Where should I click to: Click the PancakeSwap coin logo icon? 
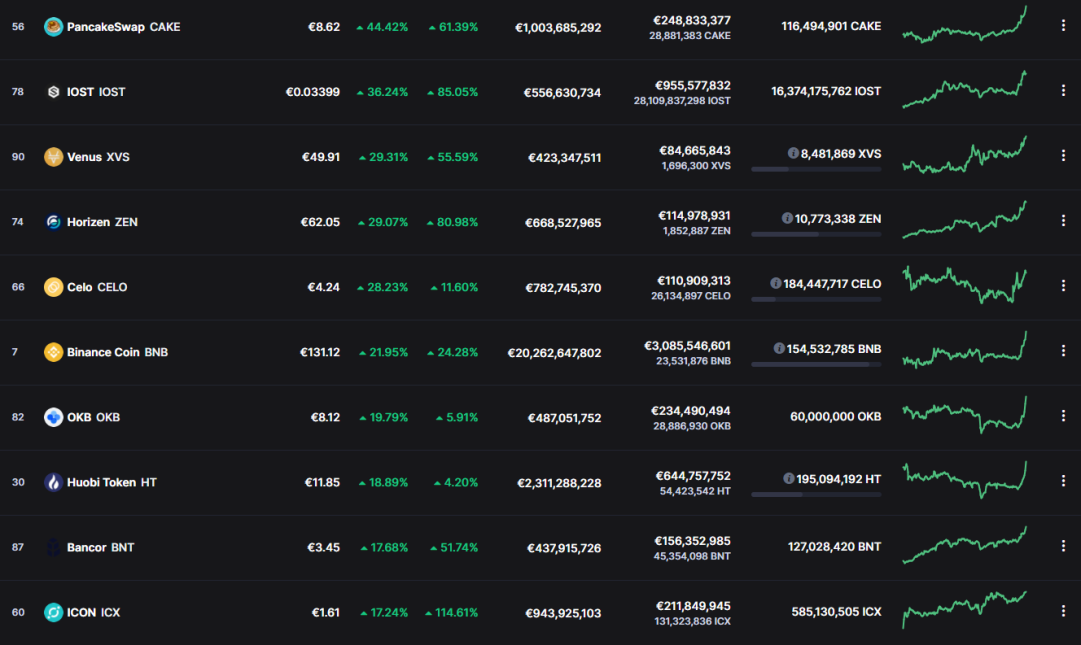pos(53,27)
